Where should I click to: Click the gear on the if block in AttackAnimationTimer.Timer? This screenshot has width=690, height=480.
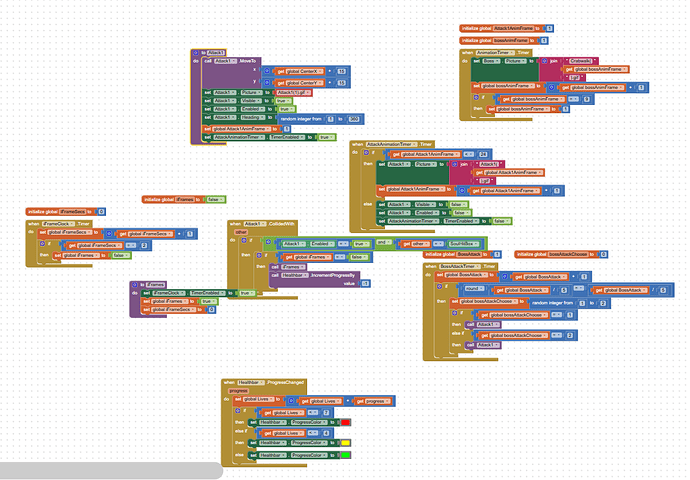coord(368,153)
